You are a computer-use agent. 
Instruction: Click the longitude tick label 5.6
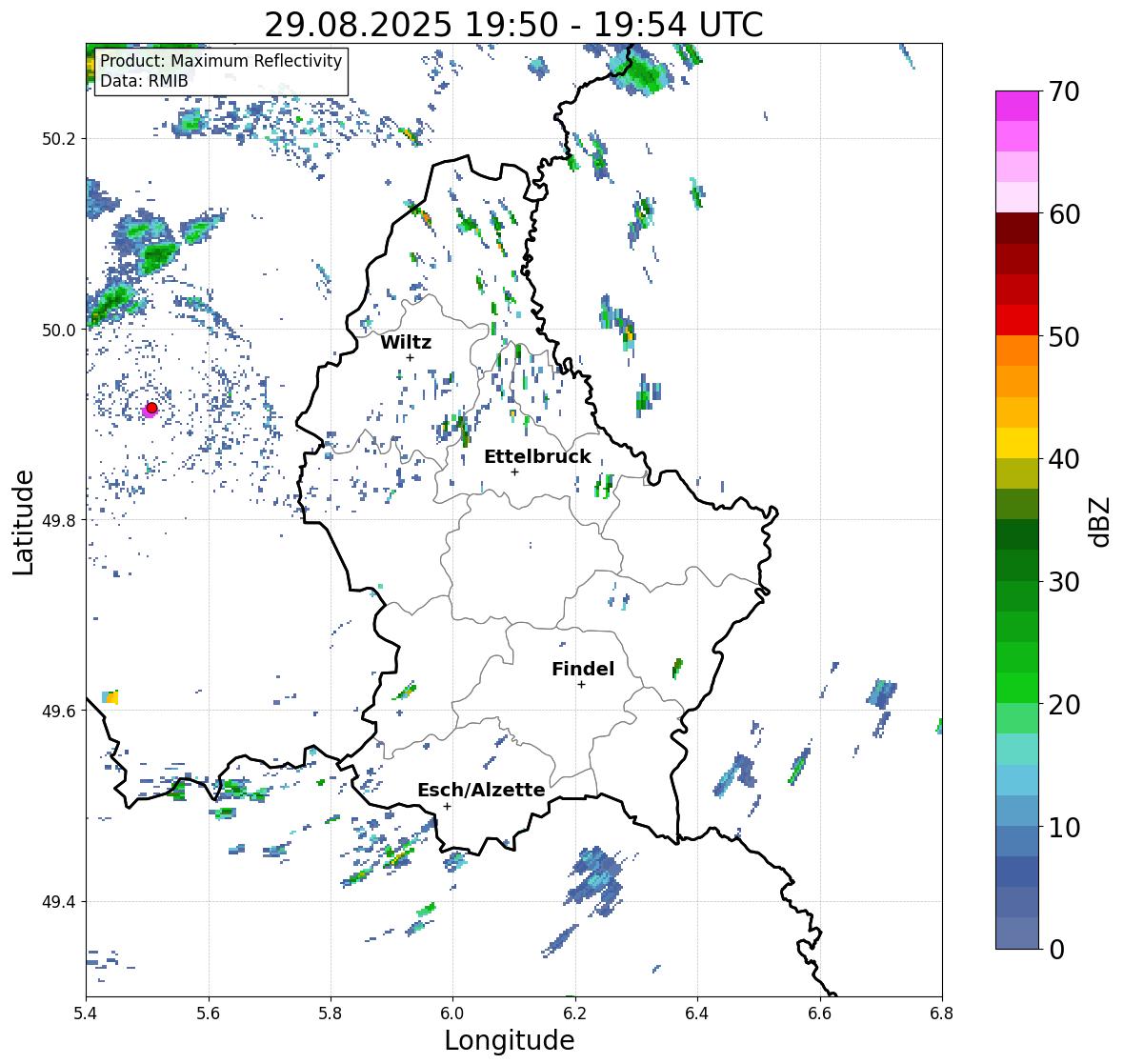tap(209, 1014)
